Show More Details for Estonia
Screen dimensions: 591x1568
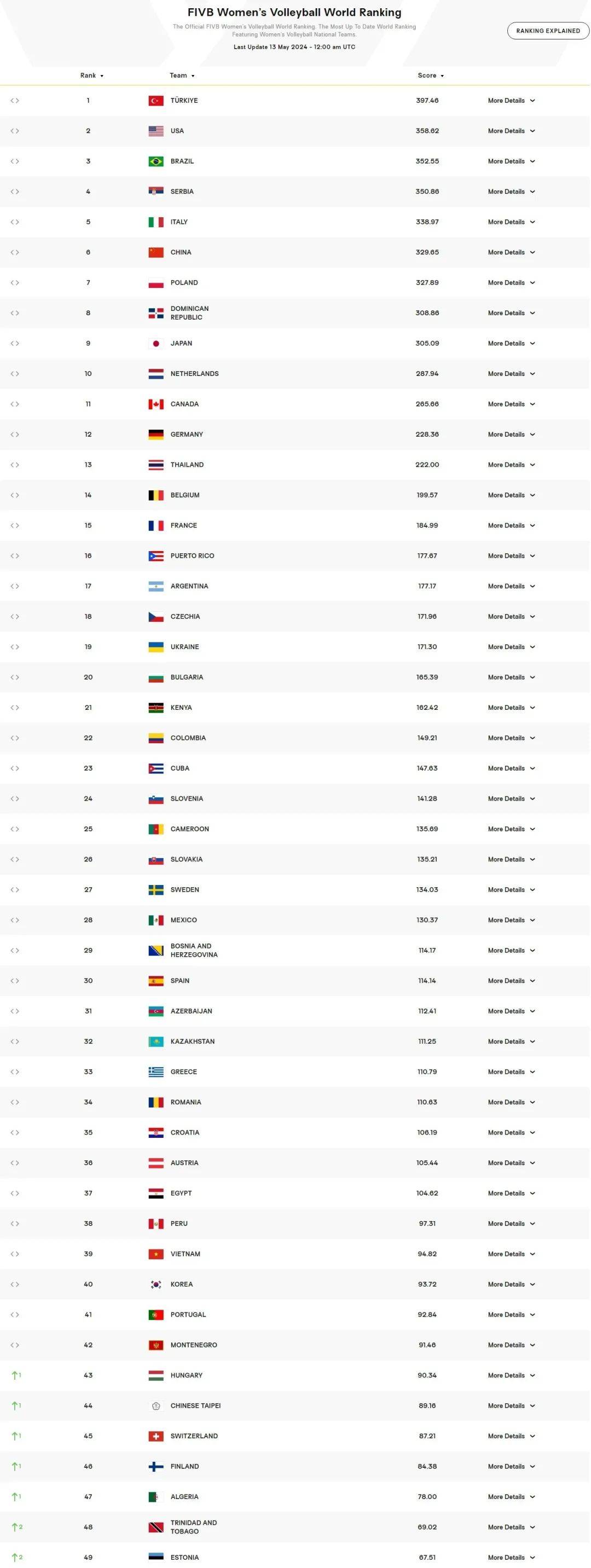coord(511,1557)
